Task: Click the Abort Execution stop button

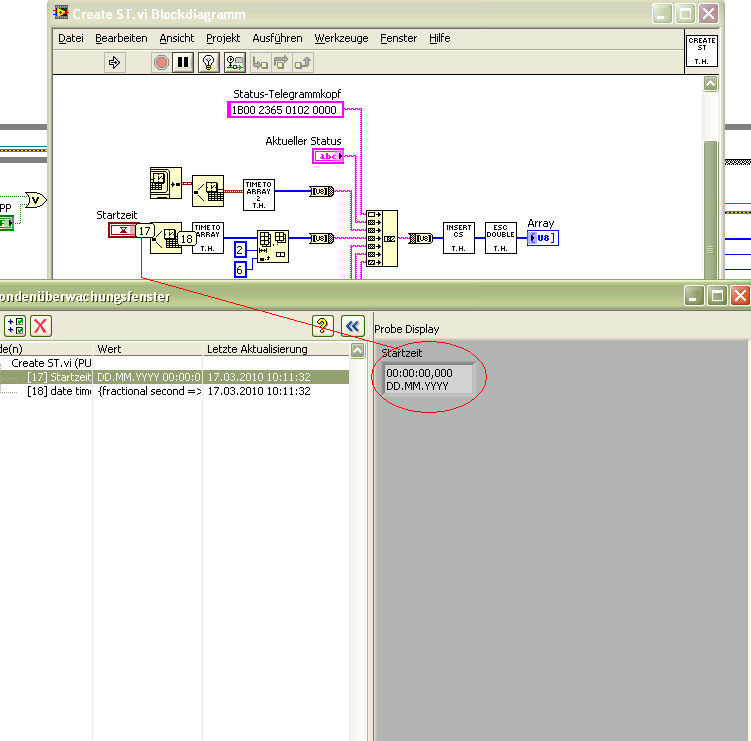Action: click(161, 63)
